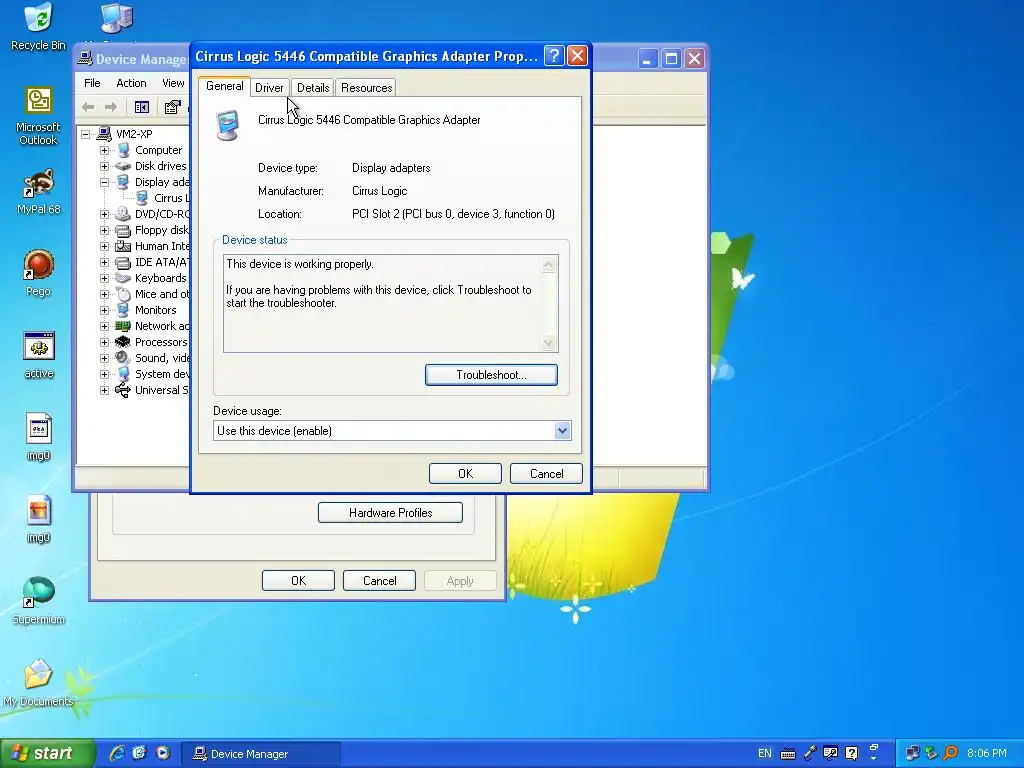Open the Recycle Bin desktop icon

tap(39, 26)
